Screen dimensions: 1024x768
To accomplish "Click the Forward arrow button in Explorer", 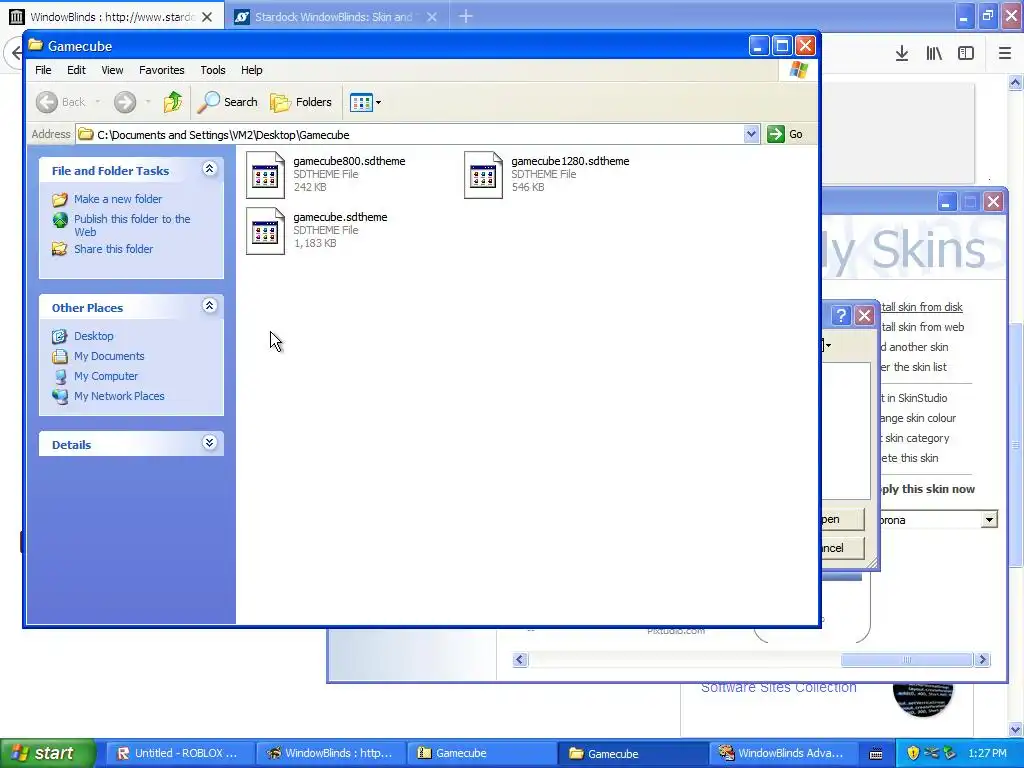I will click(125, 102).
